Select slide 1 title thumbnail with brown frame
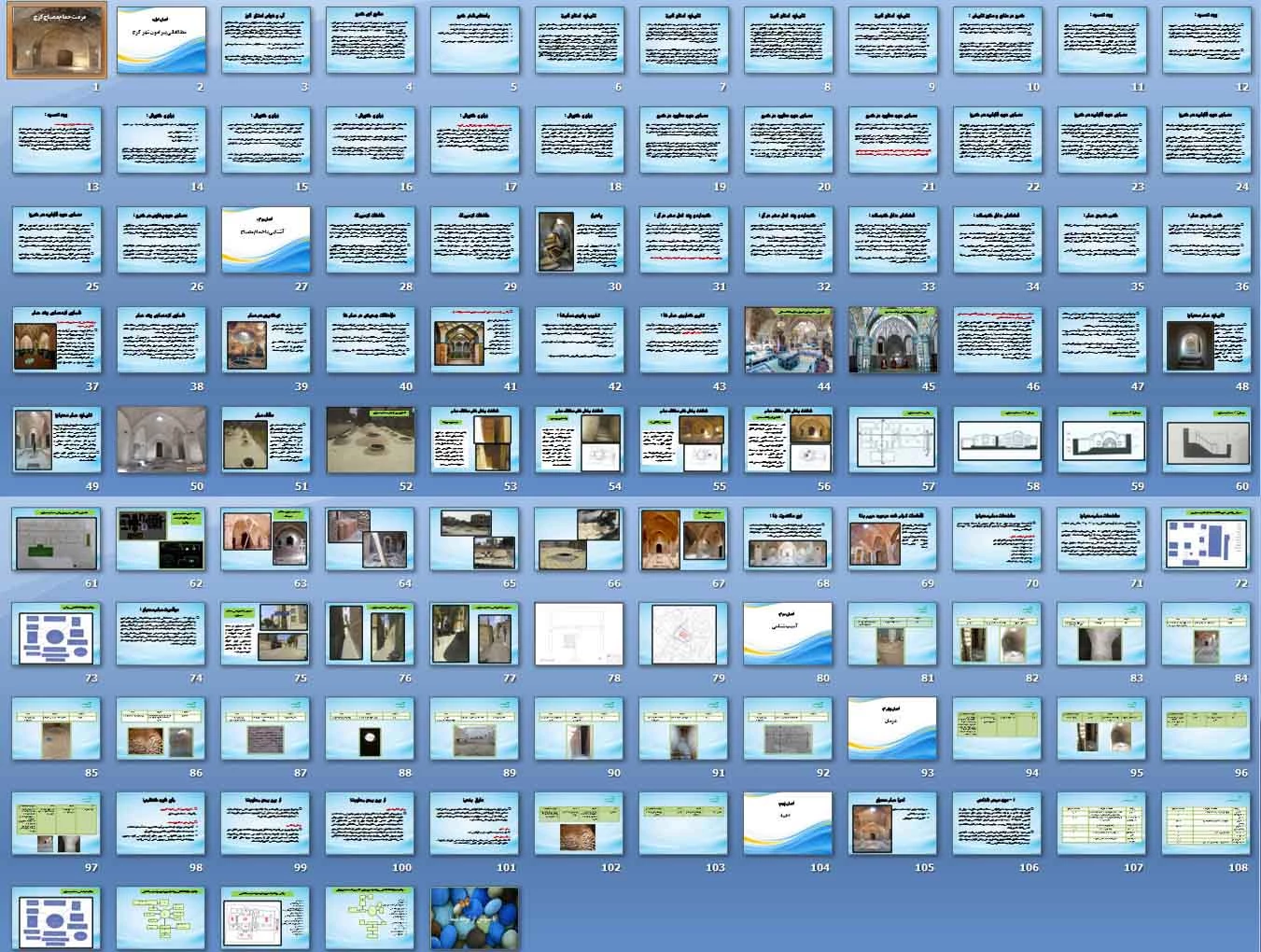Image resolution: width=1261 pixels, height=952 pixels. tap(57, 40)
